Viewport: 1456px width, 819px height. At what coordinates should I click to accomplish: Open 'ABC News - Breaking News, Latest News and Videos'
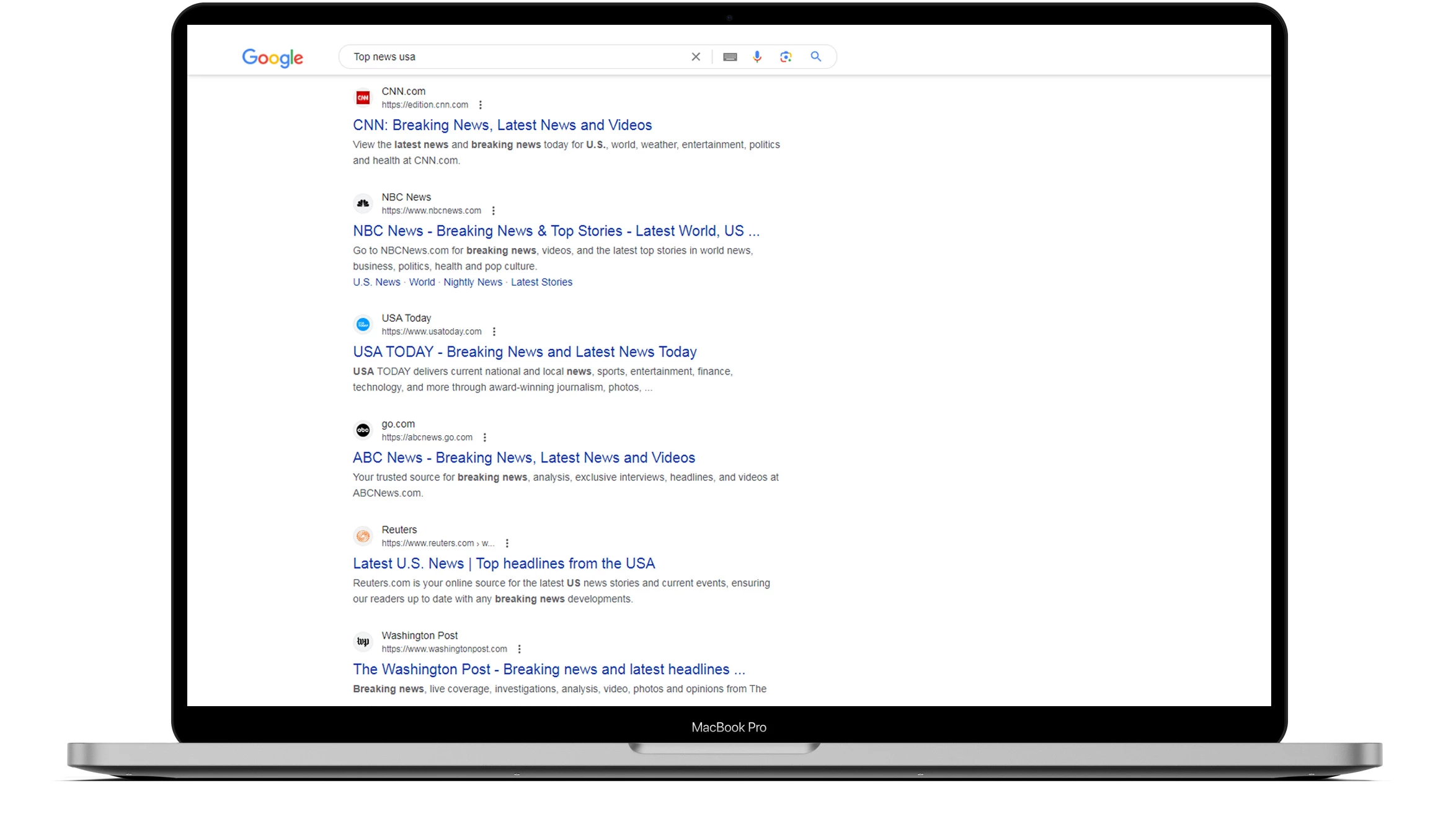coord(524,458)
